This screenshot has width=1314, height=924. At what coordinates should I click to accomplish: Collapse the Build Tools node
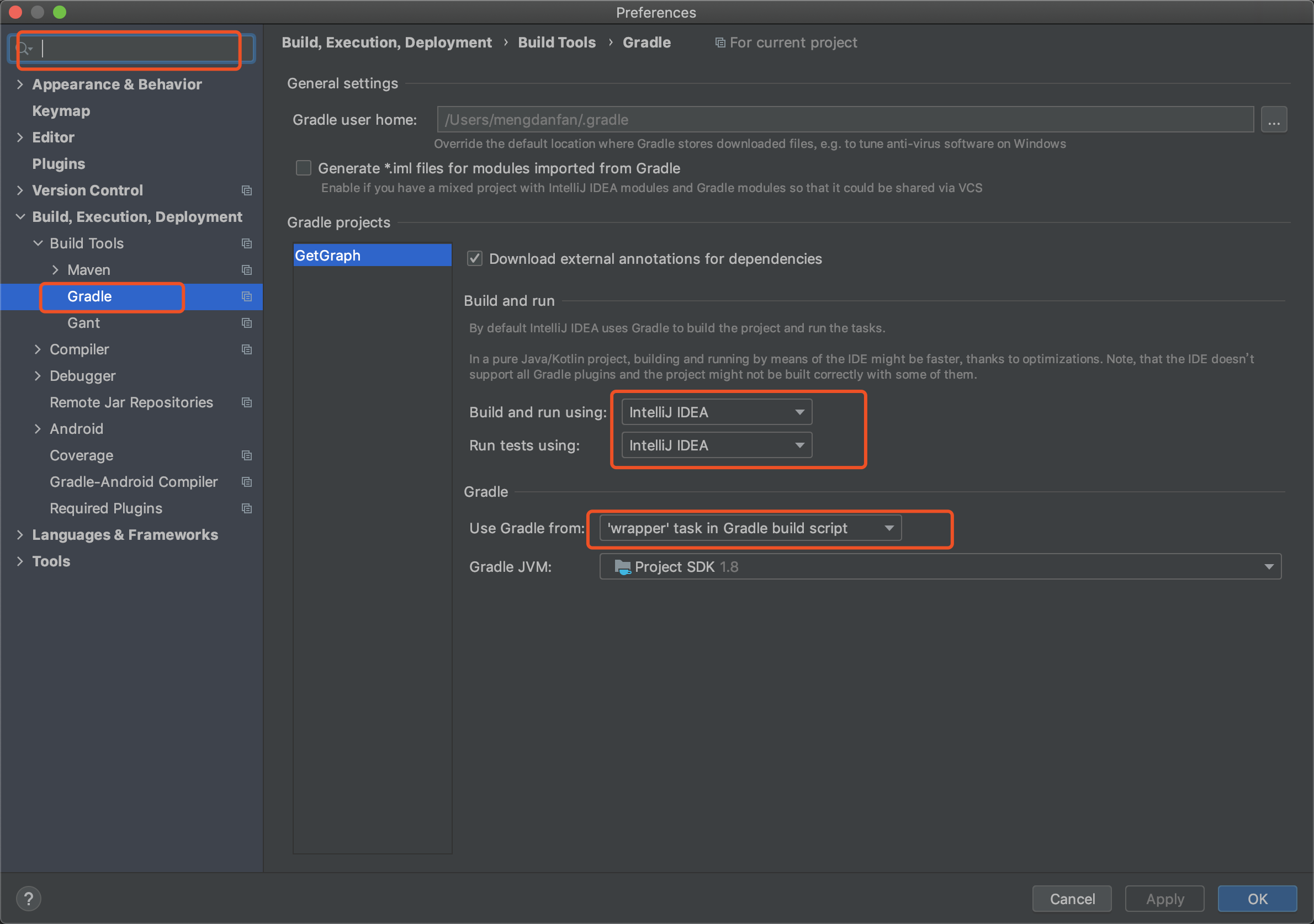click(38, 244)
